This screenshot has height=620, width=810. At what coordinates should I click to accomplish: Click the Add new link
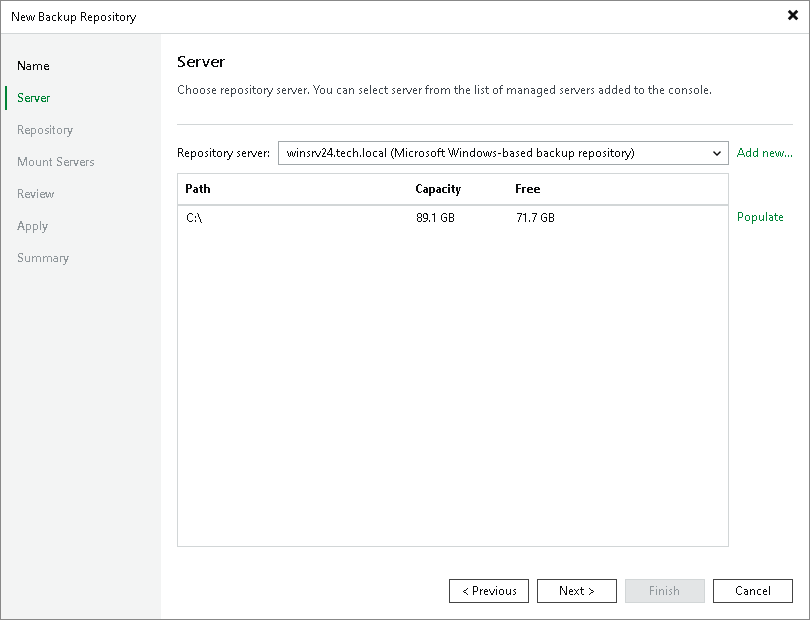click(x=764, y=153)
